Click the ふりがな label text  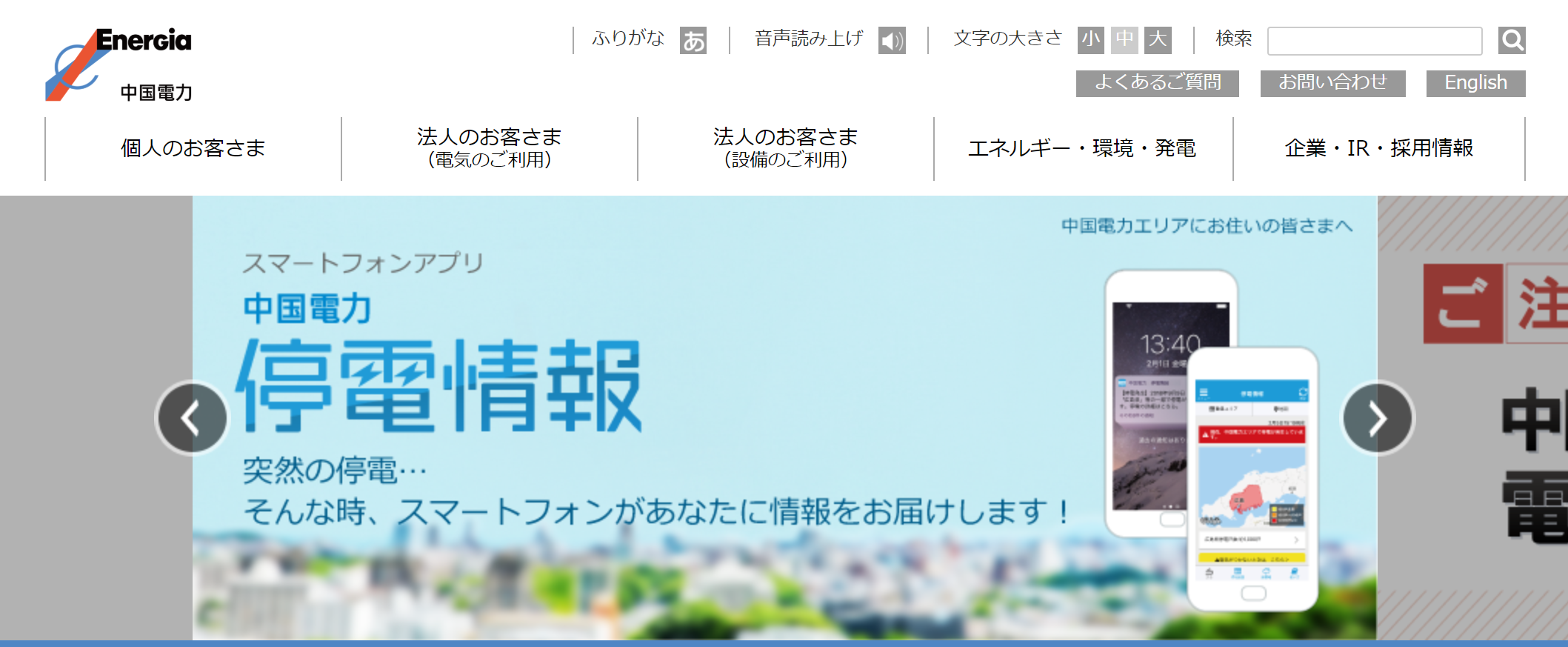628,39
